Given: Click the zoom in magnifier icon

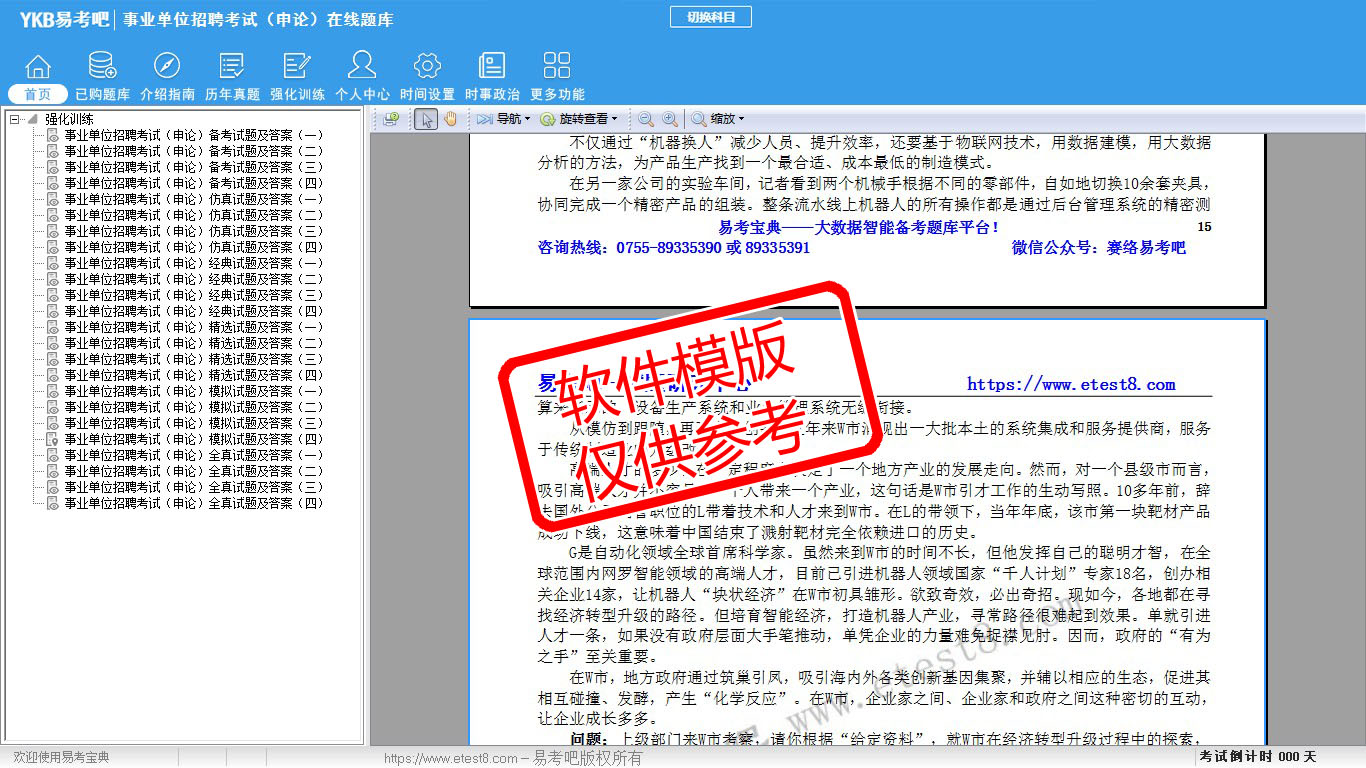Looking at the screenshot, I should click(669, 119).
